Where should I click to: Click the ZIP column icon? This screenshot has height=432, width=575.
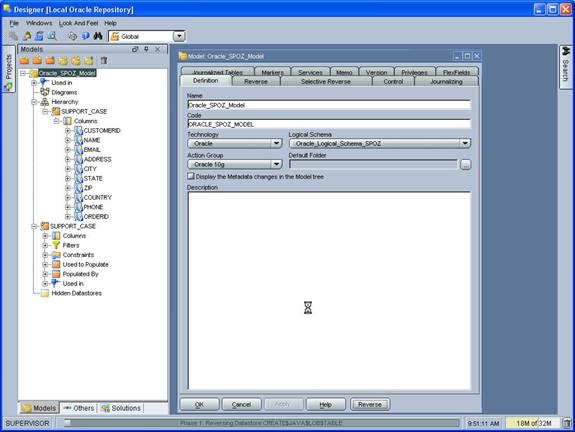tap(78, 187)
